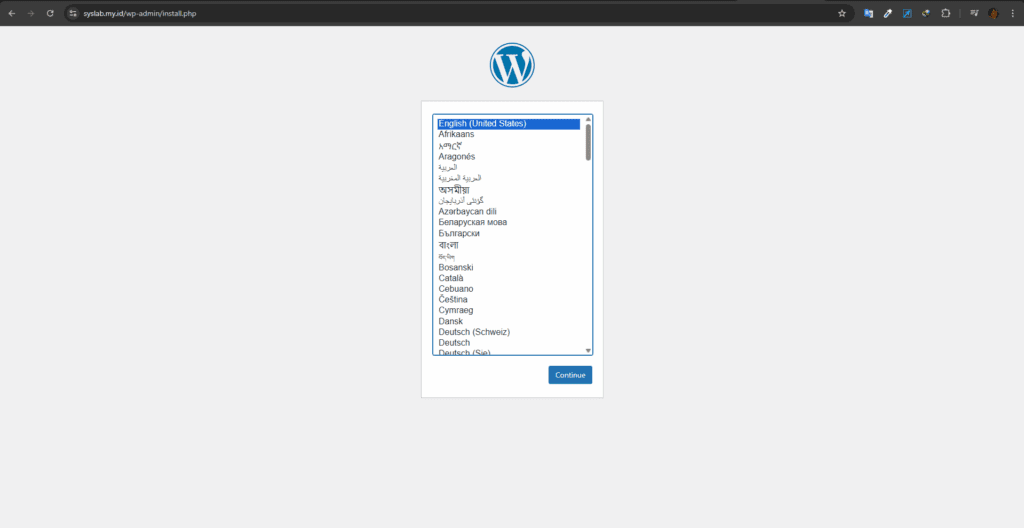
Task: Open the Extensions puzzle piece menu
Action: pyautogui.click(x=945, y=13)
